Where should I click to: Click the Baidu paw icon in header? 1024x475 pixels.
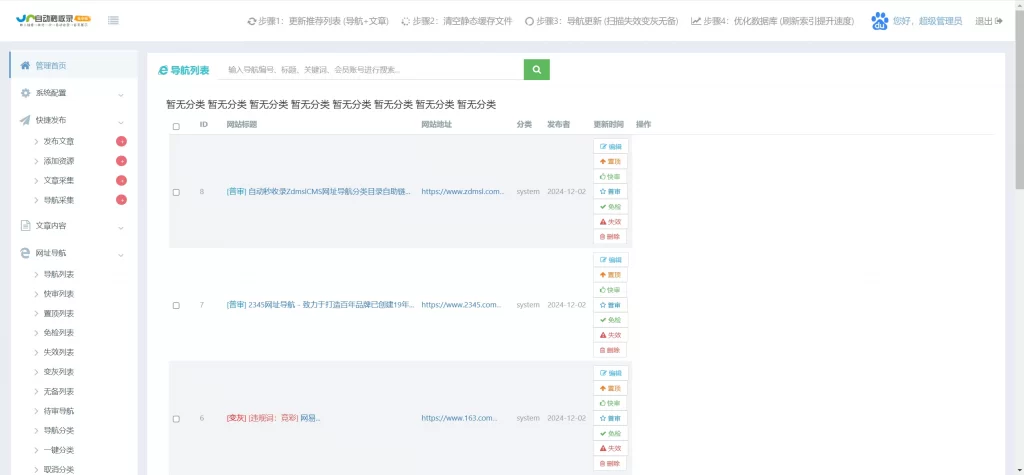coord(879,20)
